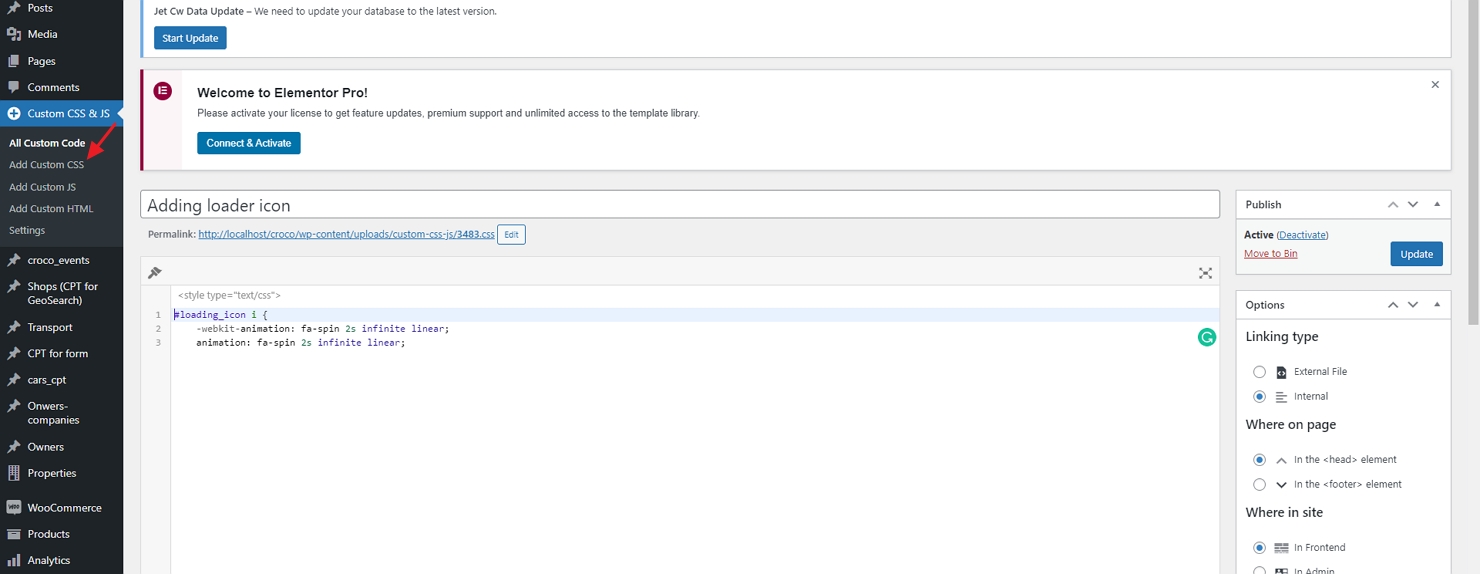The image size is (1480, 574).
Task: Click code line 2 webkit-animation
Action: point(323,329)
